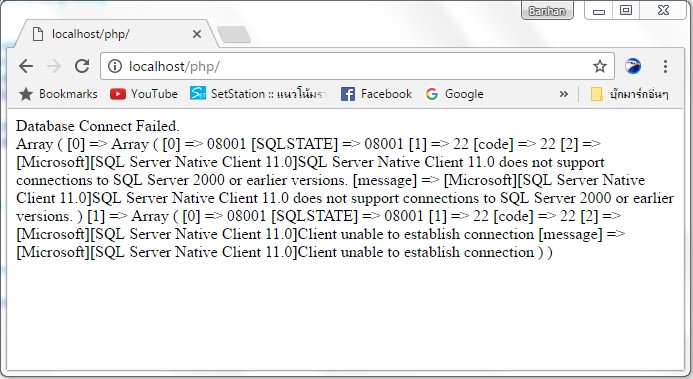The width and height of the screenshot is (693, 379).
Task: Open a new tab
Action: pos(234,34)
